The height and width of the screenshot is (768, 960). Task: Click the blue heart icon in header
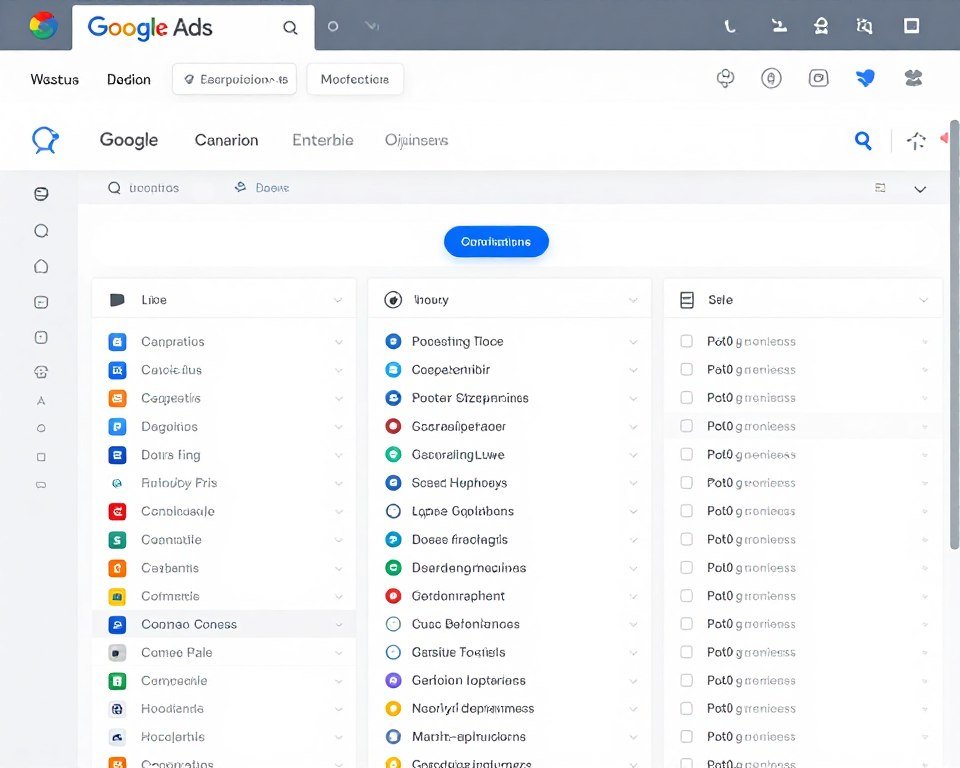[865, 78]
